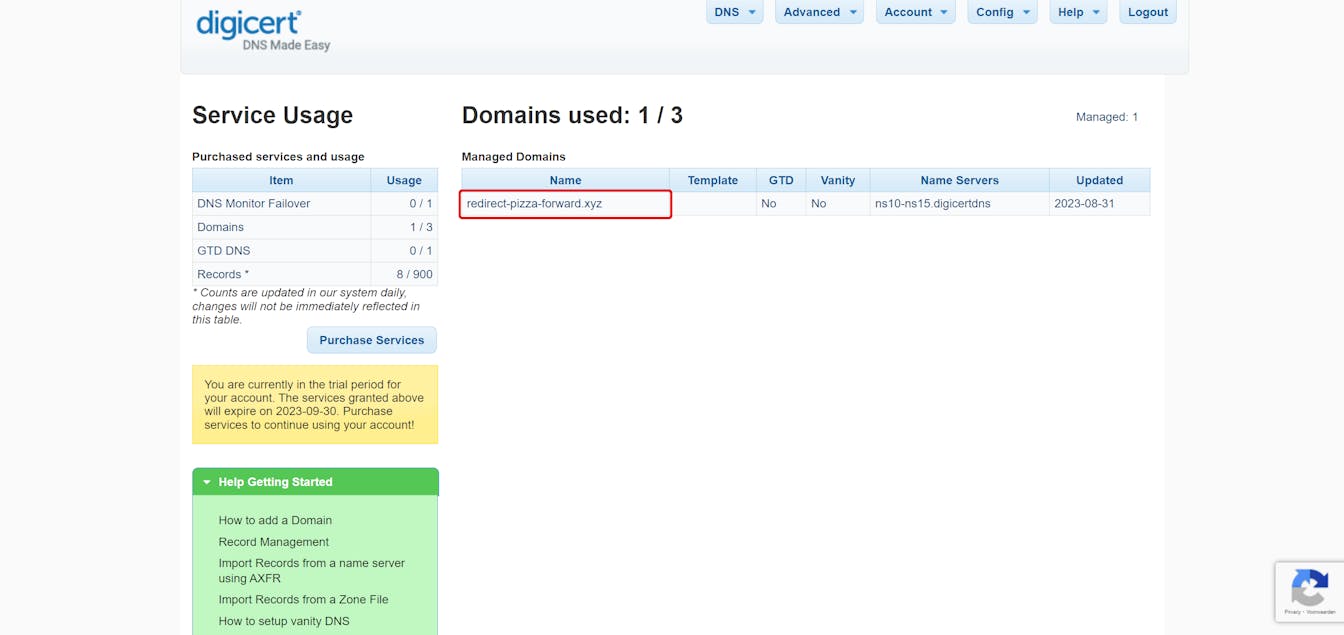Open the How to setup vanity DNS guide
Image resolution: width=1344 pixels, height=635 pixels.
[x=285, y=621]
